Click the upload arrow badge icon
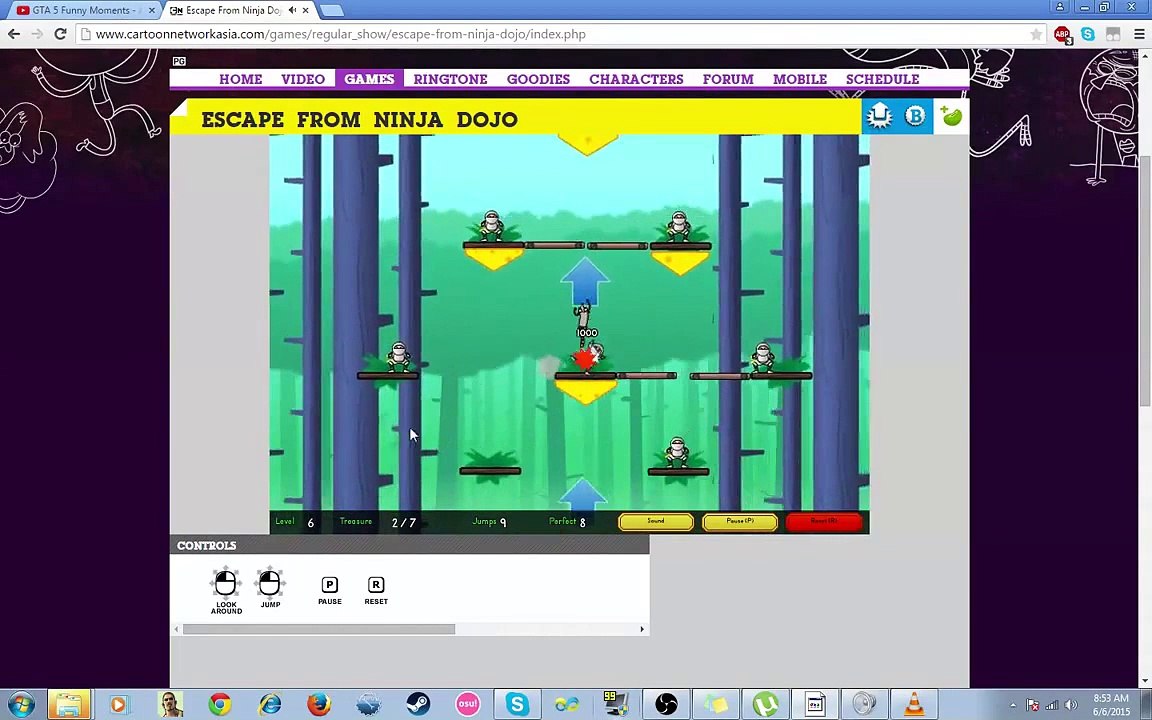1152x720 pixels. click(x=879, y=116)
